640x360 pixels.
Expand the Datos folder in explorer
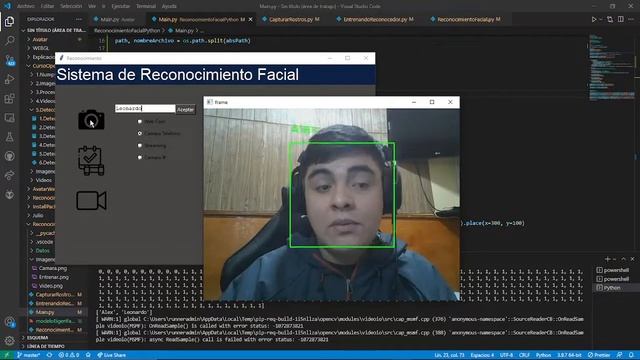click(x=42, y=251)
